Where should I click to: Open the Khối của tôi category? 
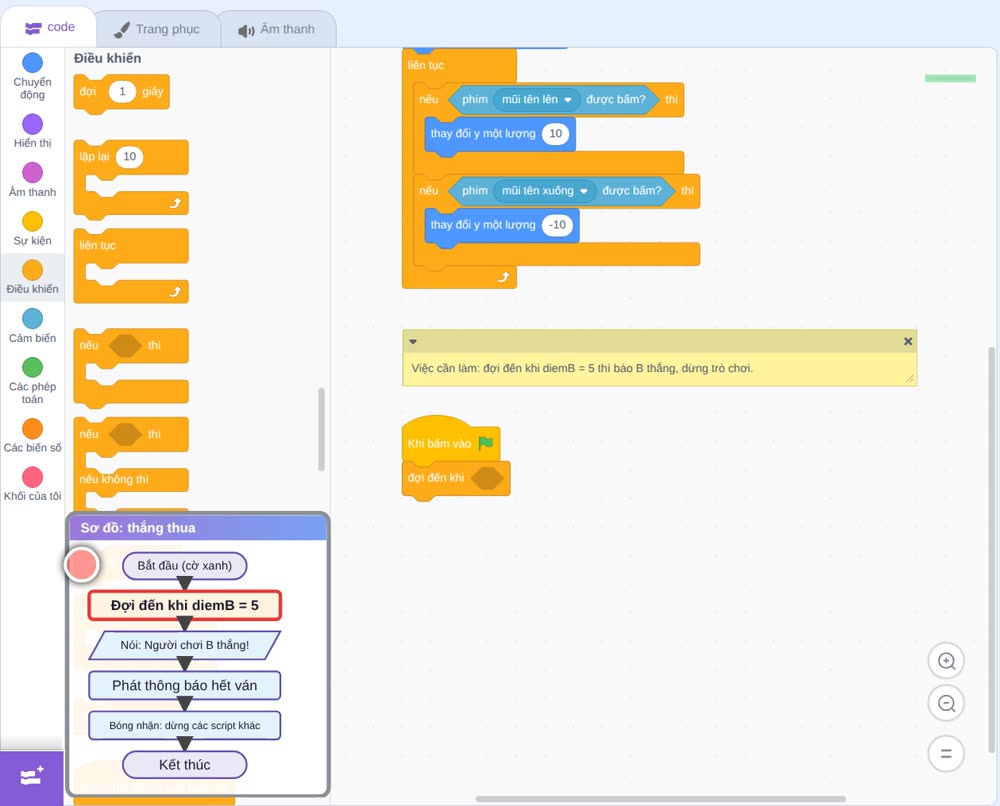(x=32, y=484)
